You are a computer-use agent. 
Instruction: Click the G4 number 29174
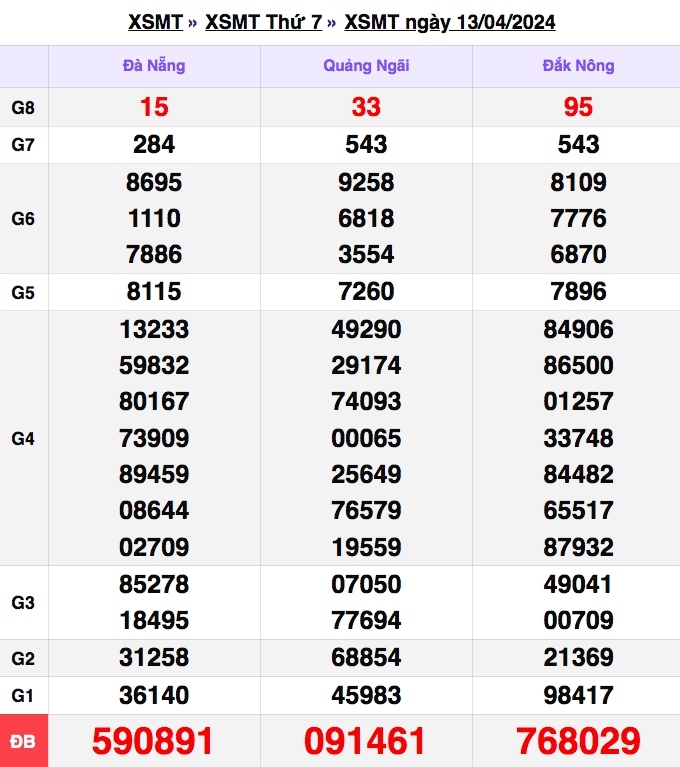(366, 365)
